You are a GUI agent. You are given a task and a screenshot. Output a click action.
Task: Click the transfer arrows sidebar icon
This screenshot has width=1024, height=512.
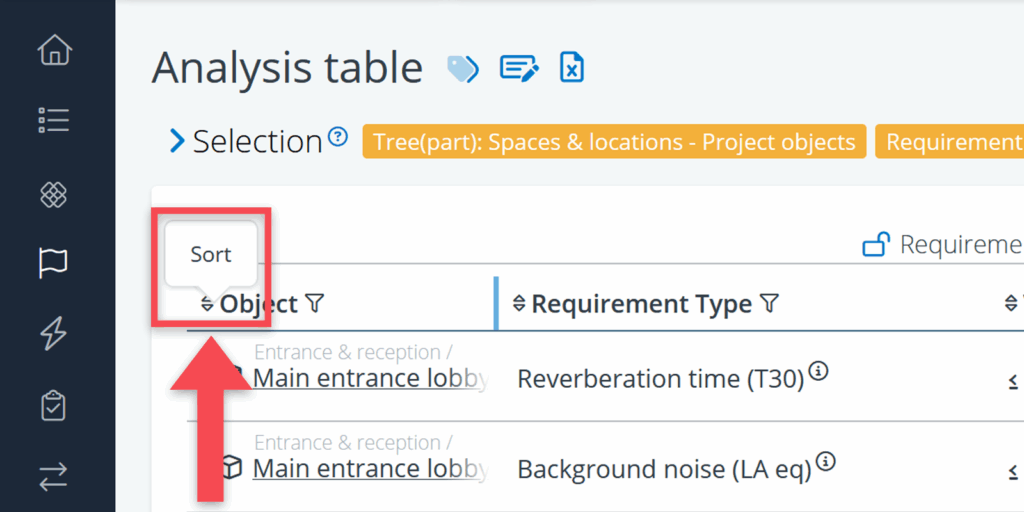tap(53, 478)
